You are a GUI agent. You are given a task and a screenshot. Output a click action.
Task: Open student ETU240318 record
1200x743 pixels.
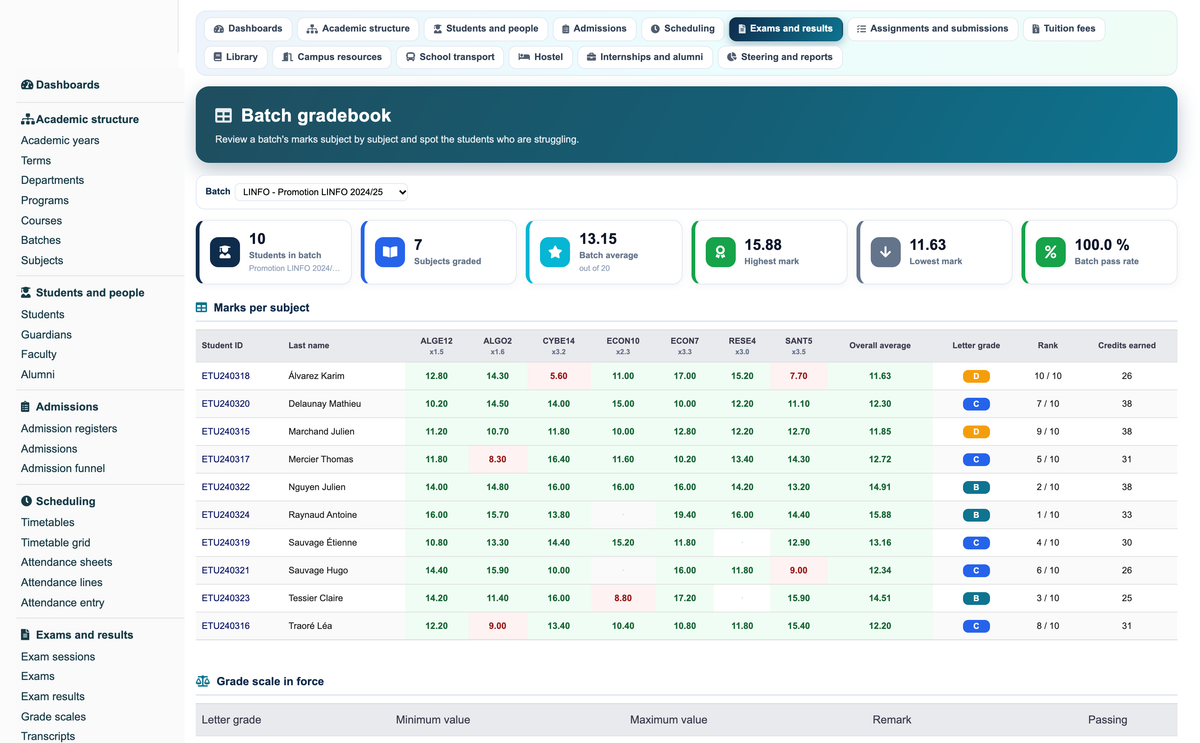[226, 376]
